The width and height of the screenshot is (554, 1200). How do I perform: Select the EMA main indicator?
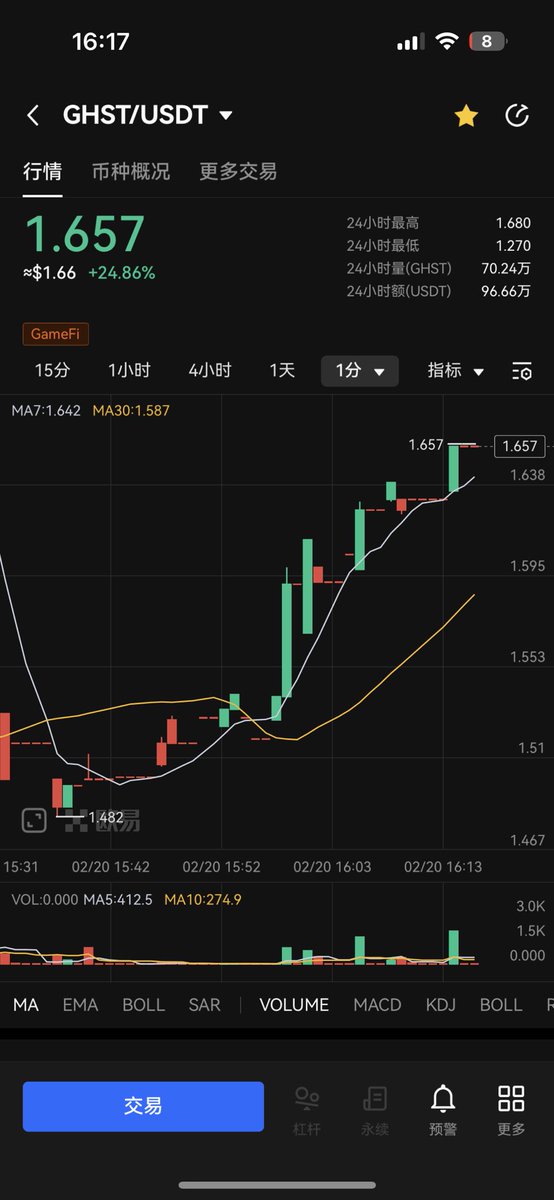tap(80, 1005)
